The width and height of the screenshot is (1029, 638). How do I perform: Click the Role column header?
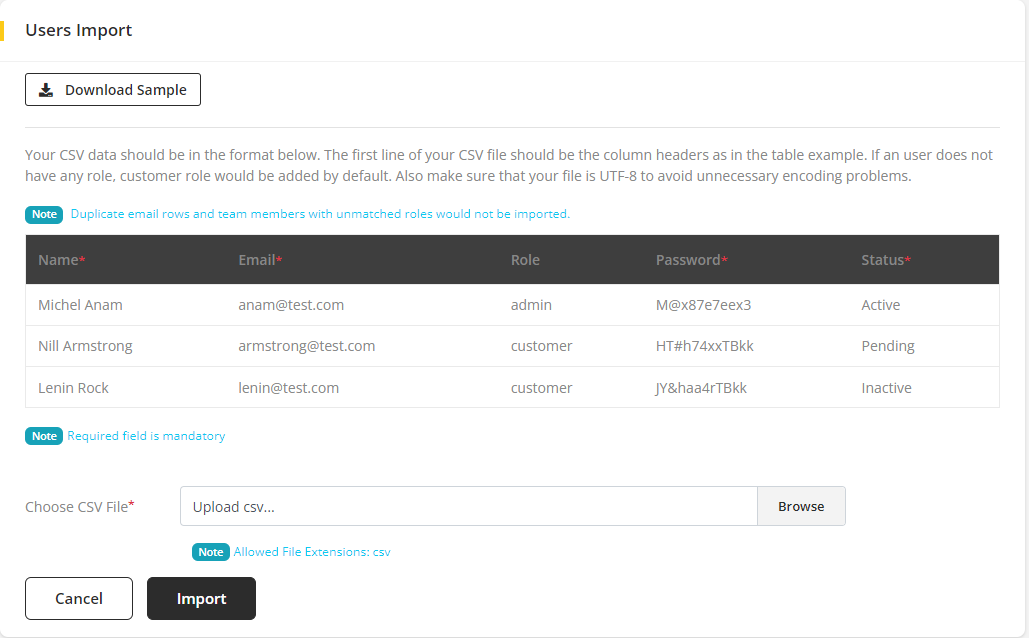pos(525,260)
